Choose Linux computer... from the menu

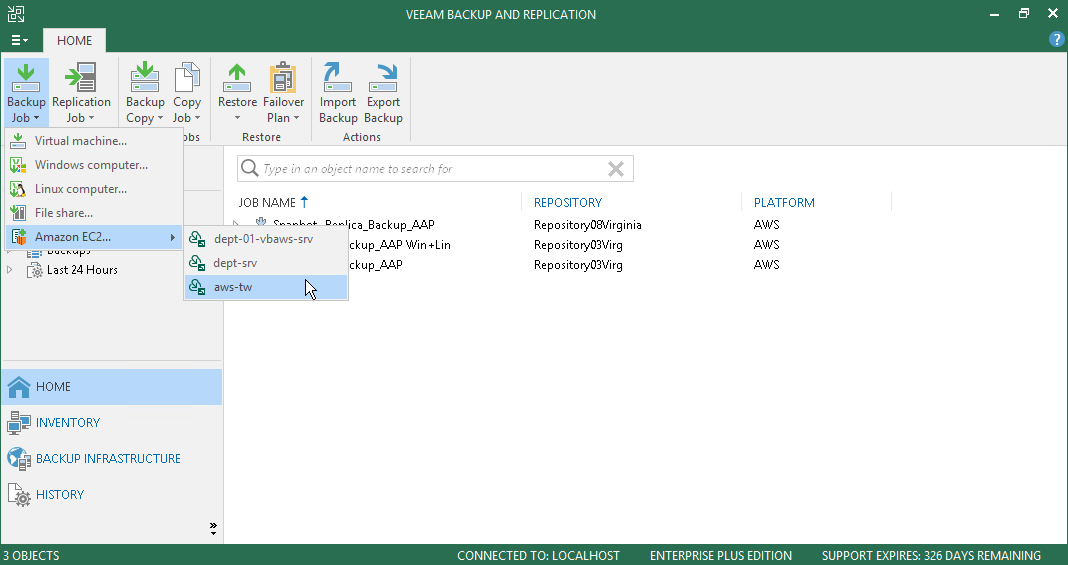coord(94,189)
